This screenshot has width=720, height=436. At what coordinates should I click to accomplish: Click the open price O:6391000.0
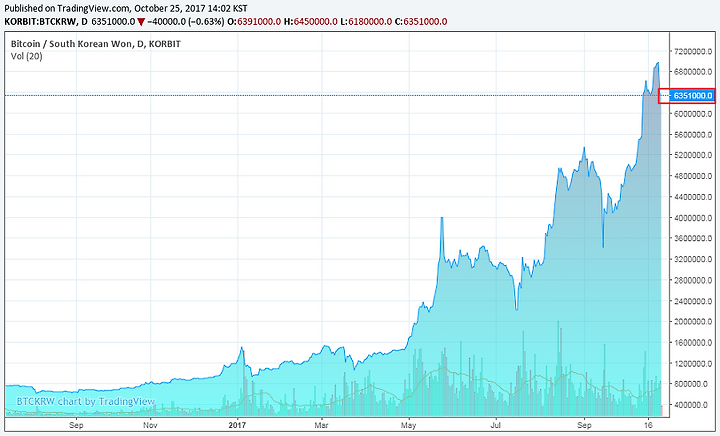(254, 22)
